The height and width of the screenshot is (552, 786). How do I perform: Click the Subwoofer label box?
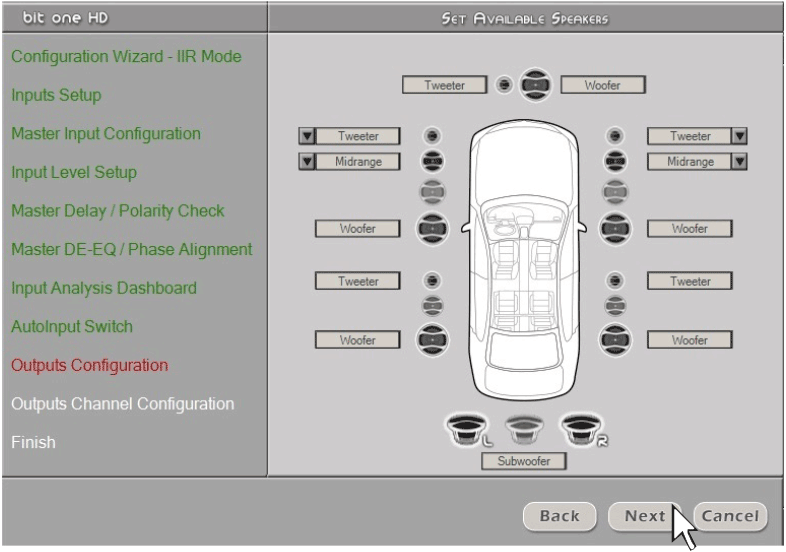coord(524,461)
